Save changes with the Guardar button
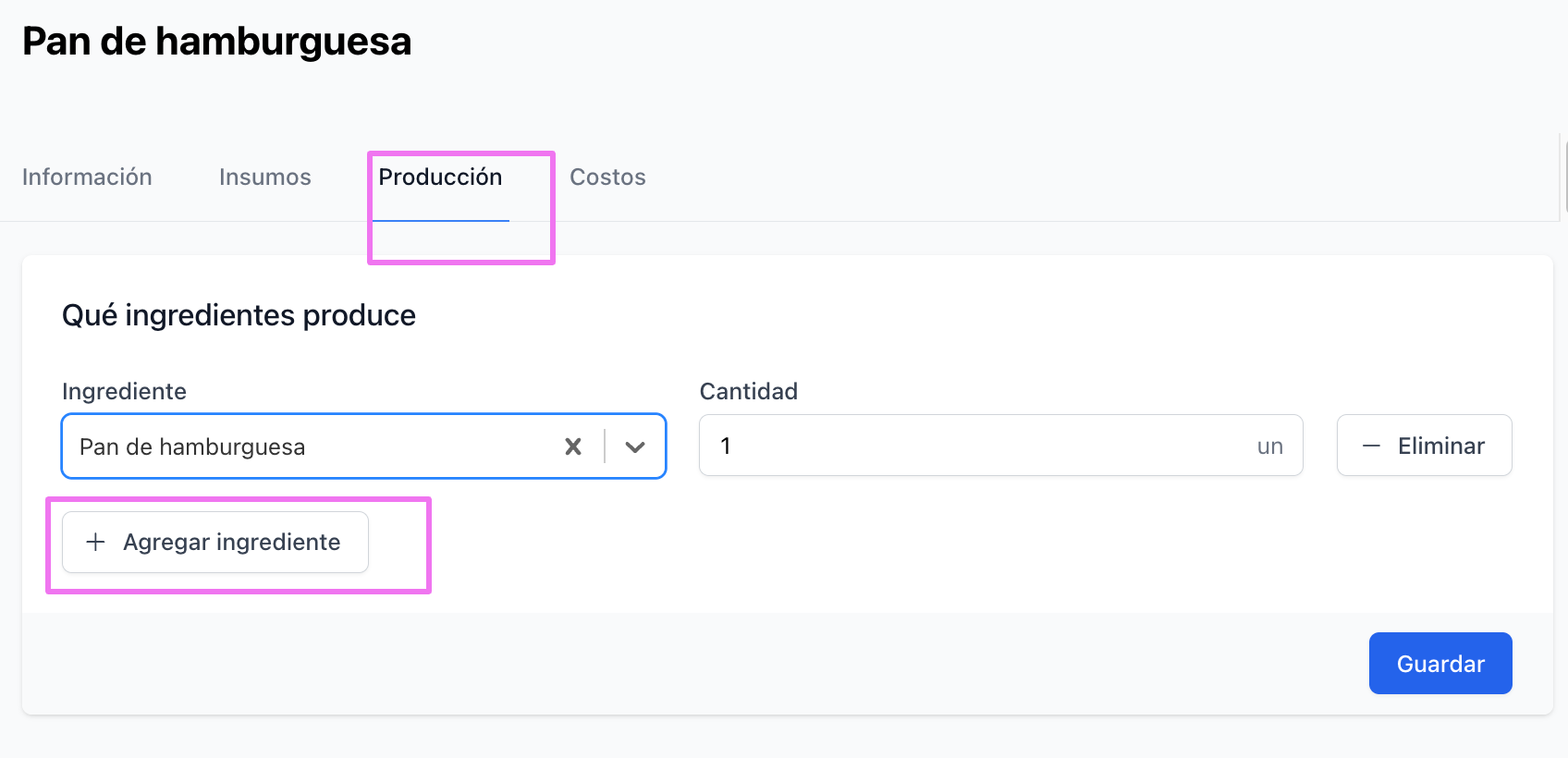 point(1440,663)
